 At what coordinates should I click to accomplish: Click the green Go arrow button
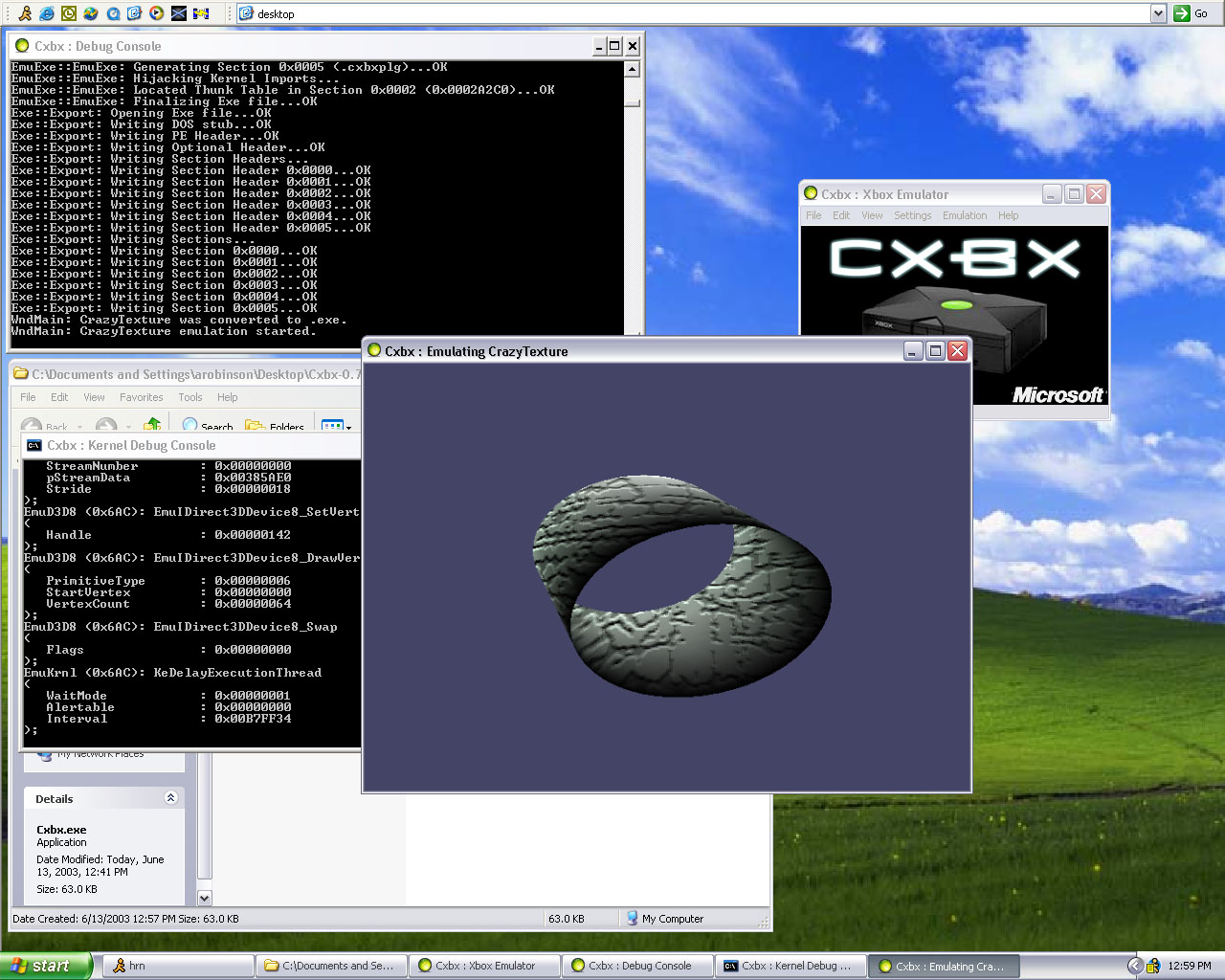pos(1182,13)
